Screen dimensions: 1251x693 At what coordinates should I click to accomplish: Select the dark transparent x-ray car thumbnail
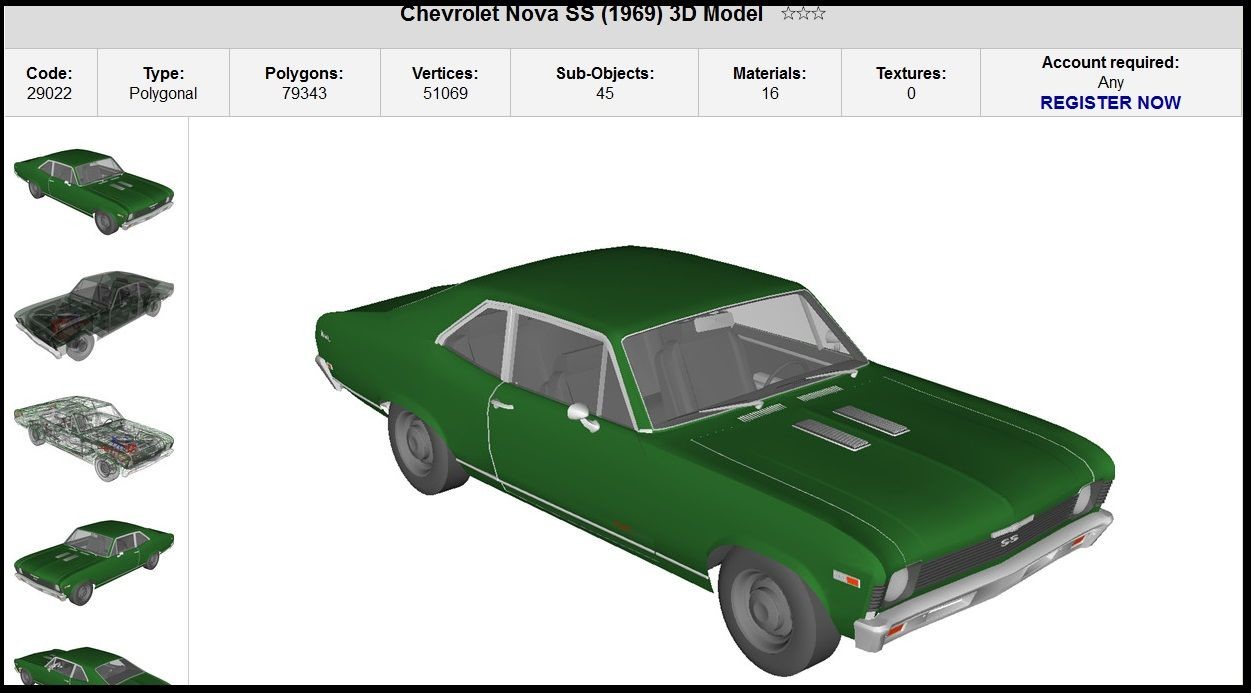[94, 314]
